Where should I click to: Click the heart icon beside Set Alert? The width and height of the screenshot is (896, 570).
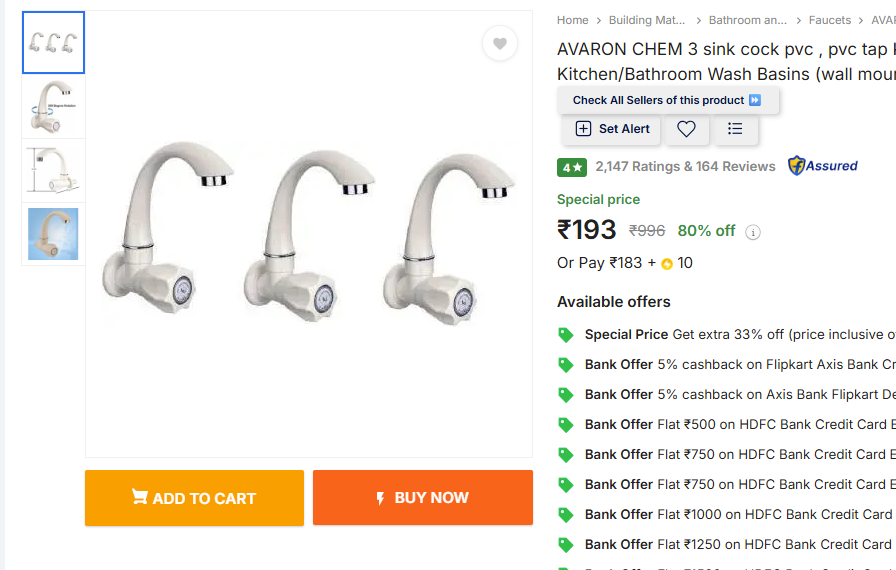686,129
